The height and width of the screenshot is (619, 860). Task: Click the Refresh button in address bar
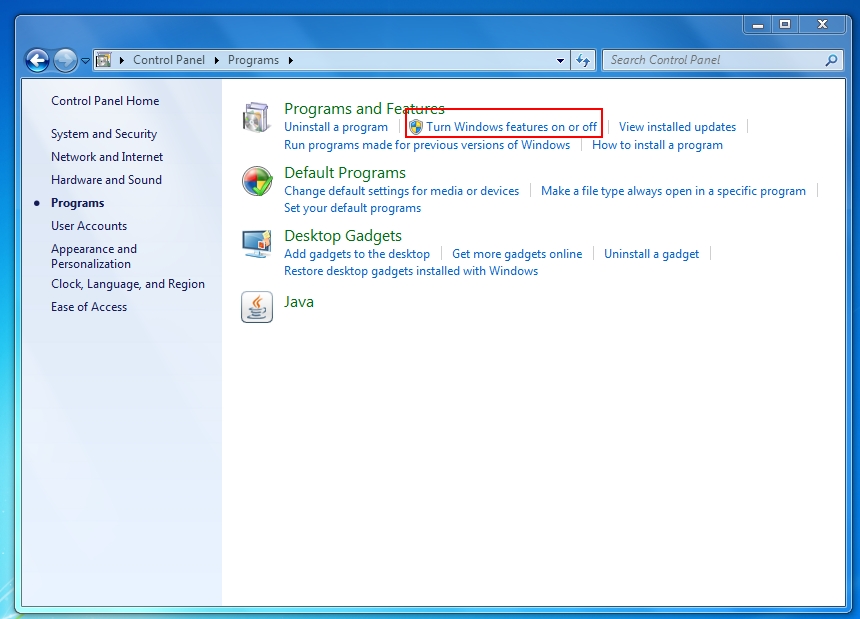[583, 60]
